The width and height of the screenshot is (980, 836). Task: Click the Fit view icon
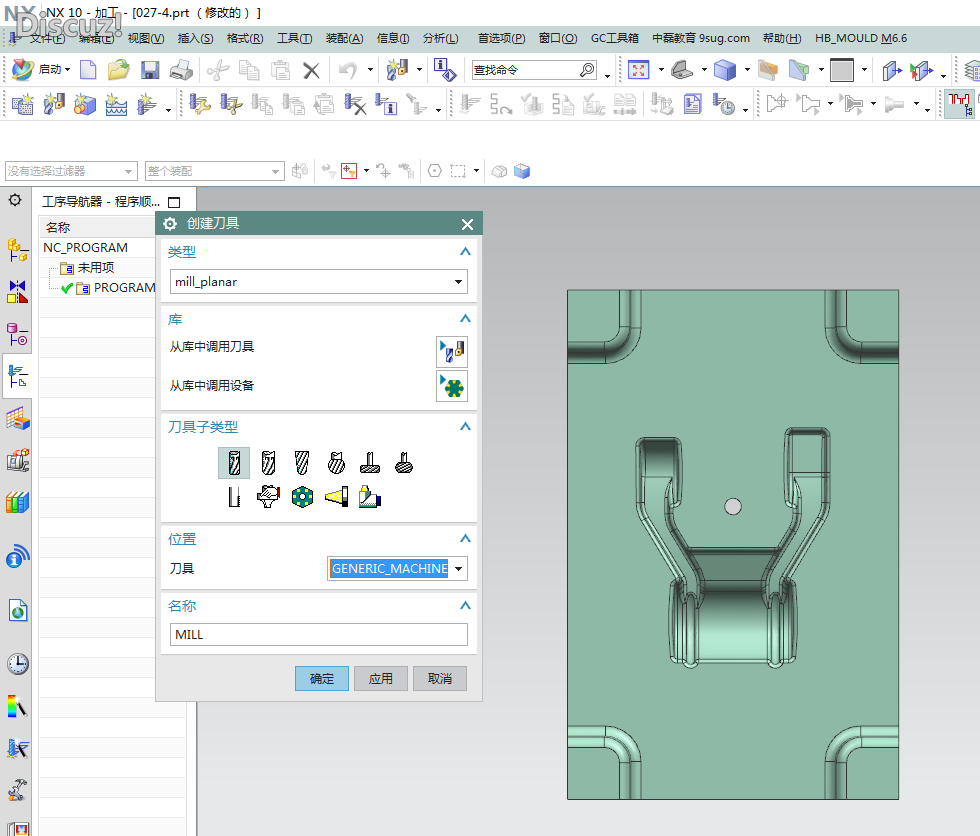click(x=639, y=70)
